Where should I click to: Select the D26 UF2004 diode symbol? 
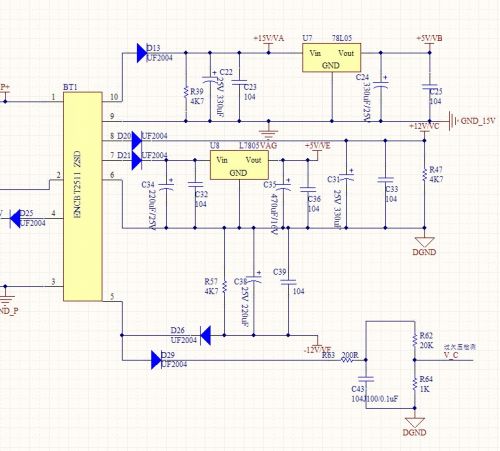click(205, 335)
